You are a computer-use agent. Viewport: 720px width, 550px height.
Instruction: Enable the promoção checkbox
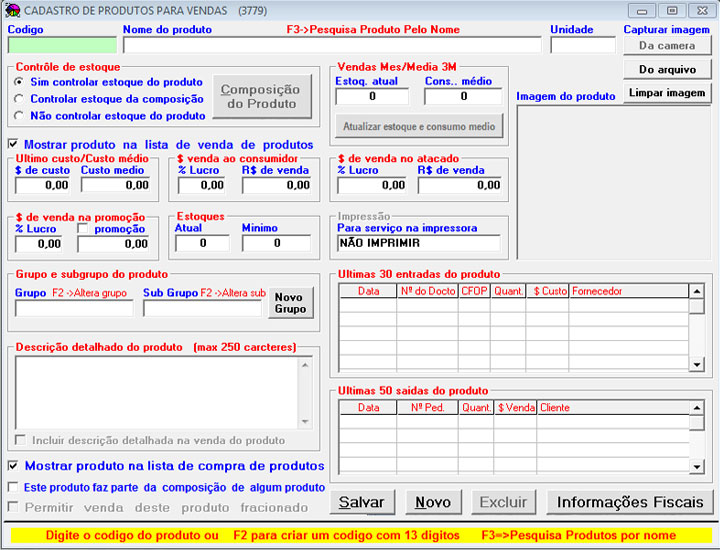(x=83, y=228)
